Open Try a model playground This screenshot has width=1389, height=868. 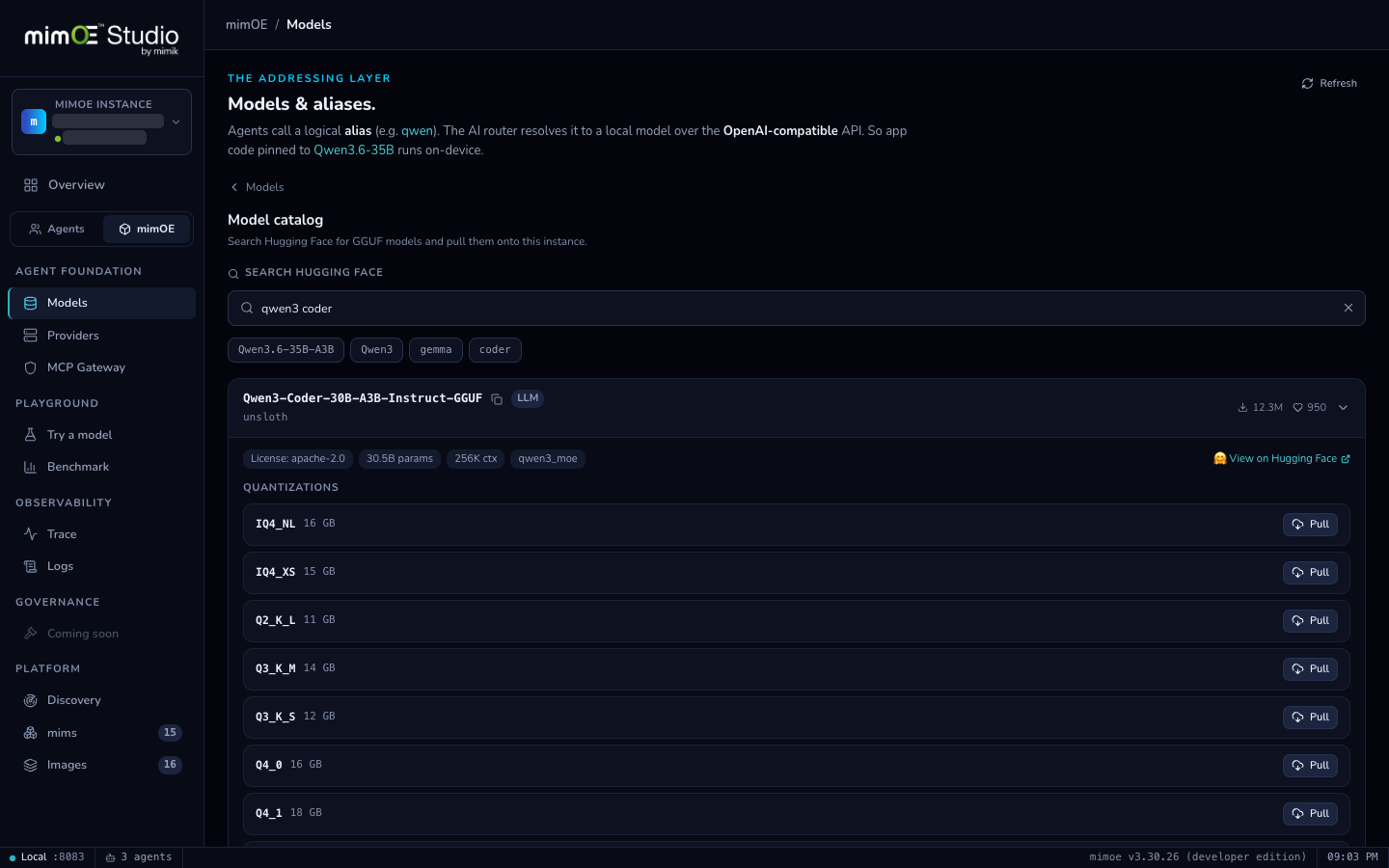(102, 435)
